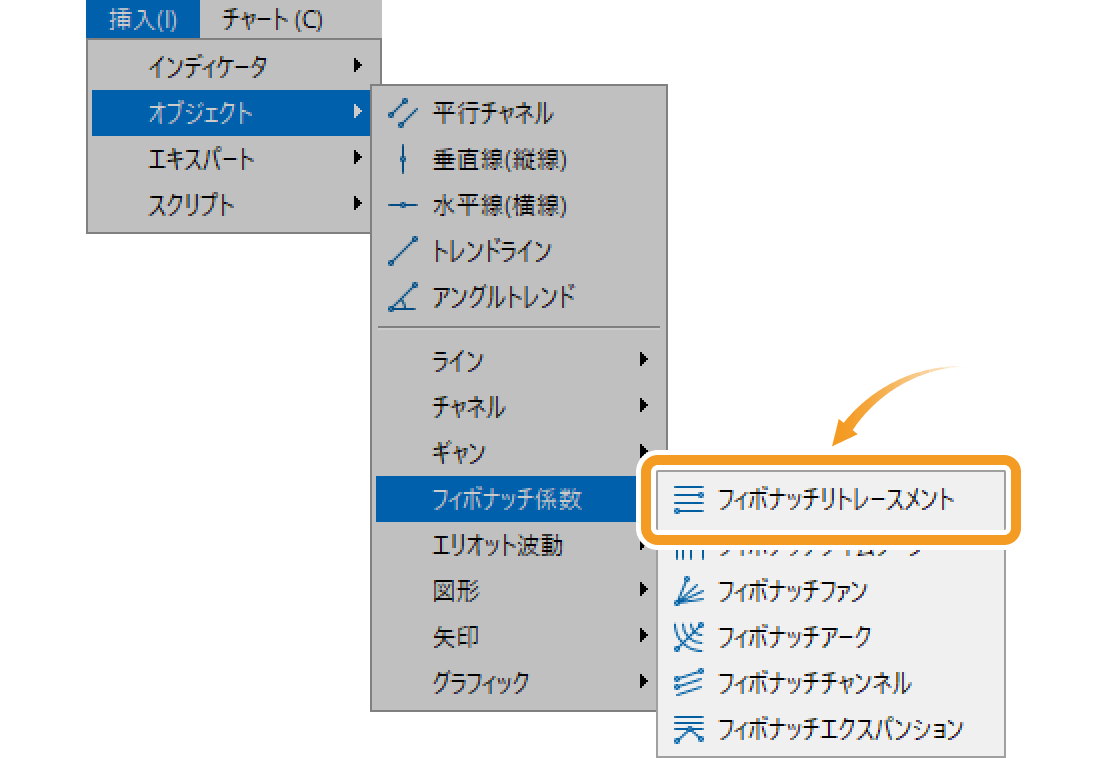Choose 平行チャネル from object submenu
Viewport: 1100px width, 758px height.
point(519,113)
